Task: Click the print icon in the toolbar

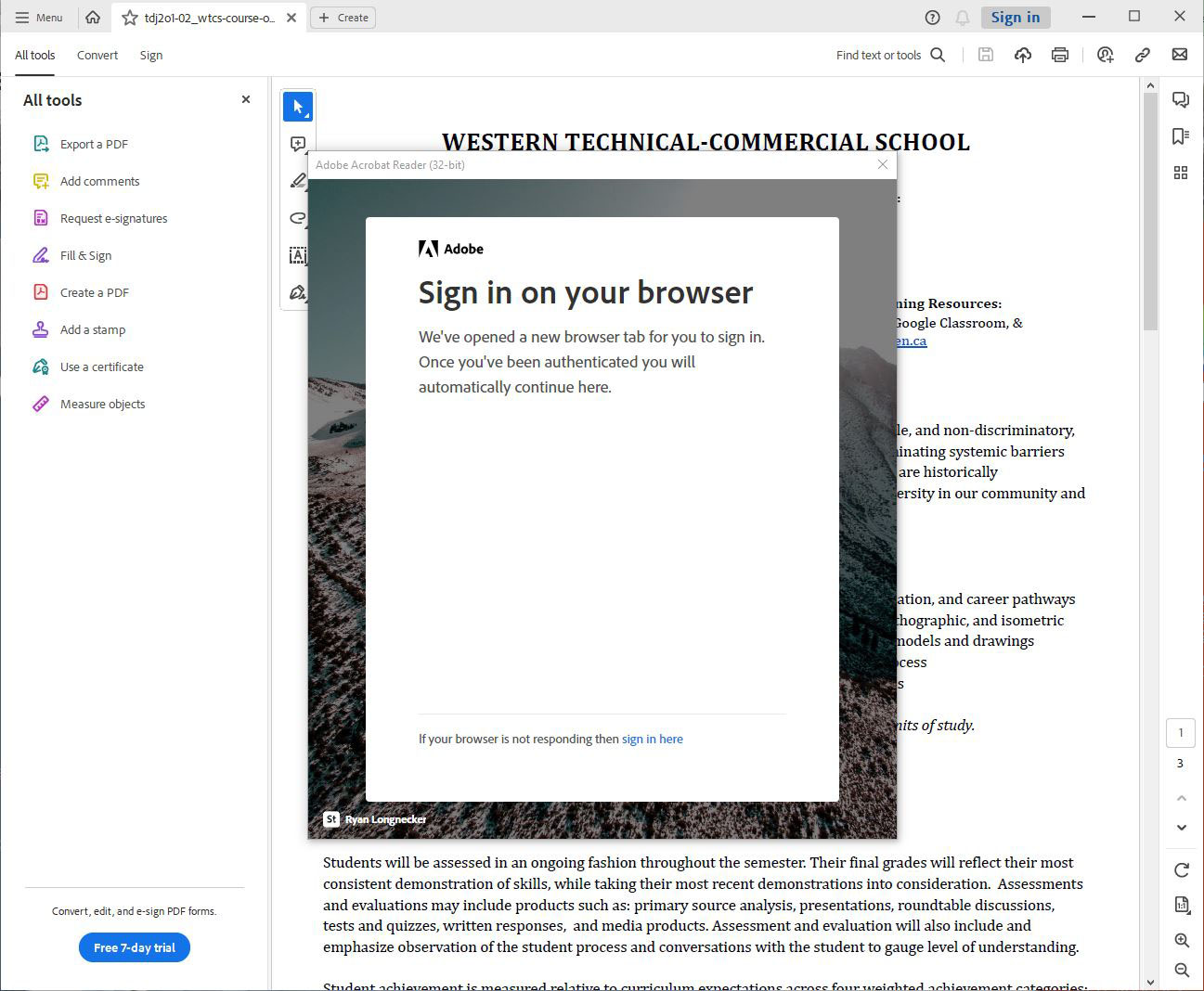Action: click(x=1059, y=55)
